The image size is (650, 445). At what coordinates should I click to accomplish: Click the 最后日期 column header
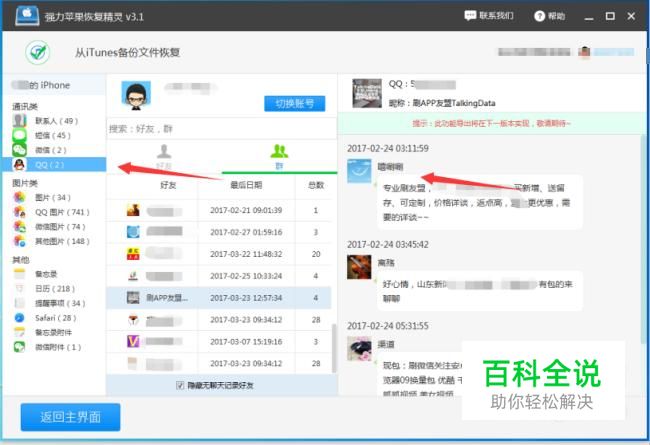click(x=246, y=185)
